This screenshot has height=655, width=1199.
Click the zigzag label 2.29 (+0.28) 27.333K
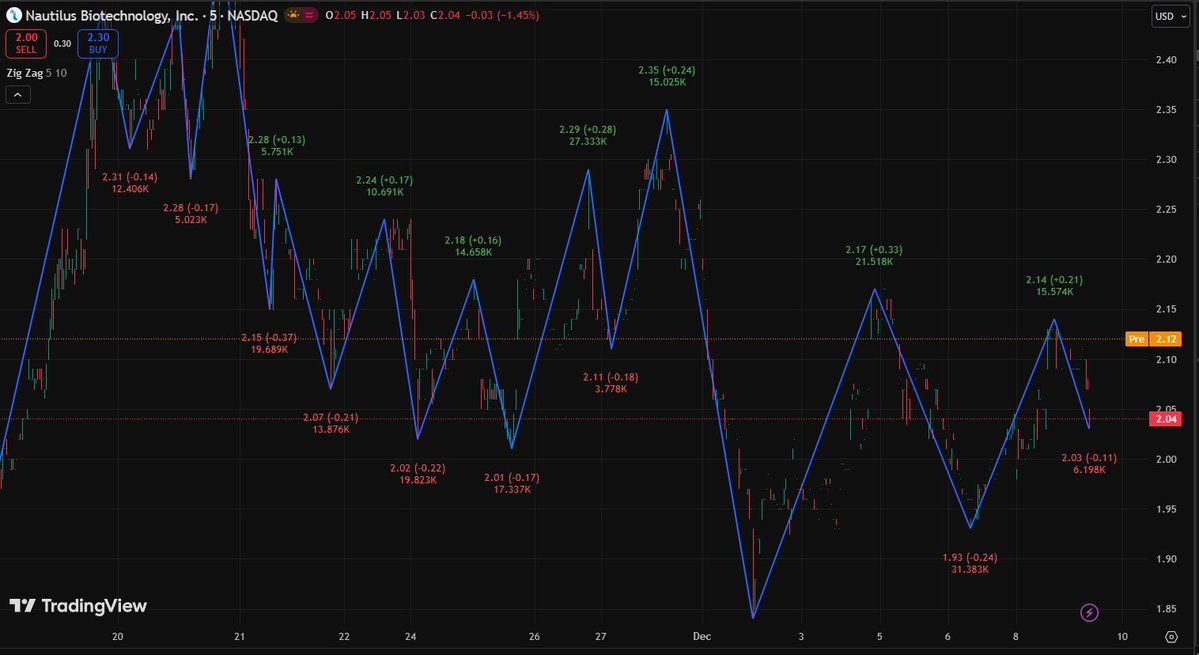pos(587,135)
